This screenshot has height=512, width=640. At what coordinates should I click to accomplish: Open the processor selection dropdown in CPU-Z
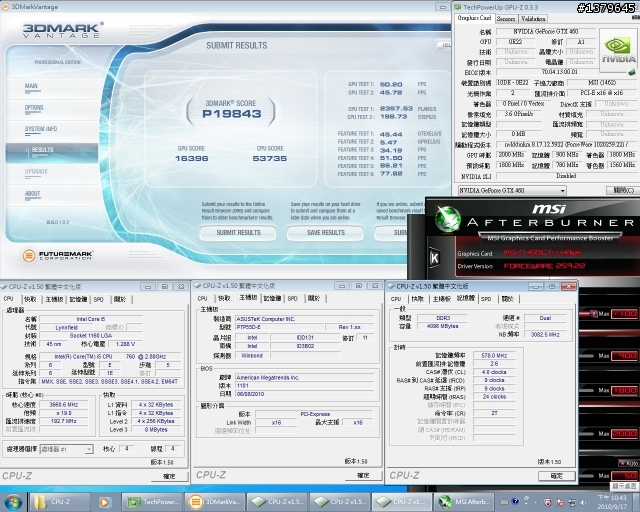click(67, 449)
